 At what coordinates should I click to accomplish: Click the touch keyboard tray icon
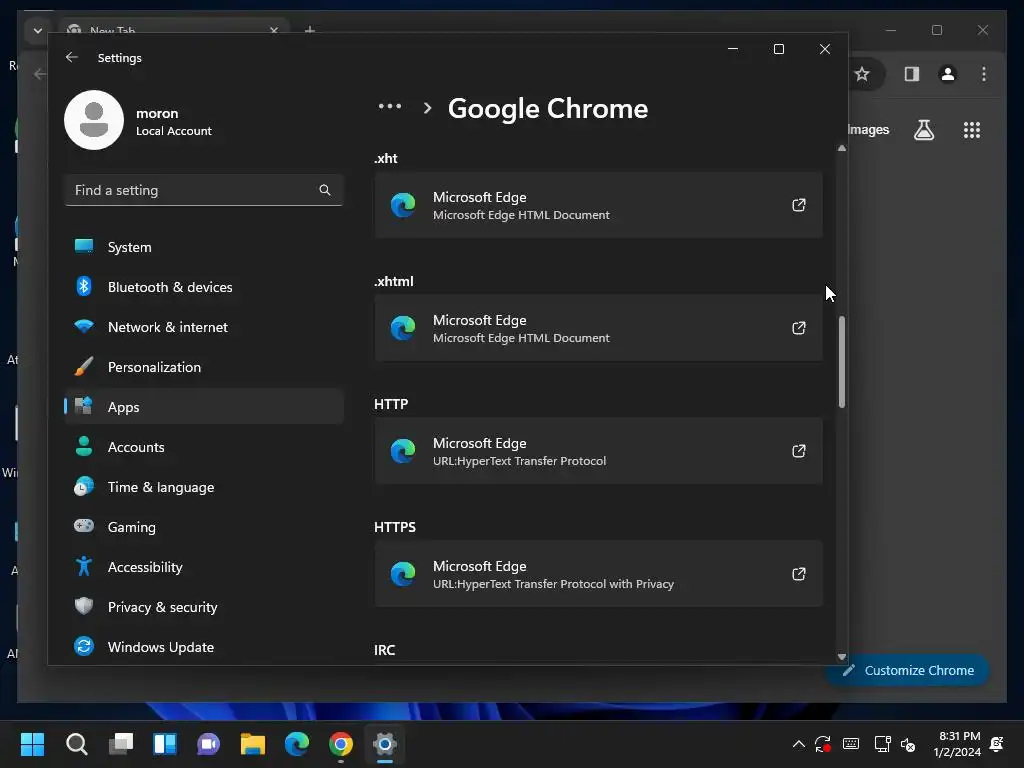pos(851,744)
